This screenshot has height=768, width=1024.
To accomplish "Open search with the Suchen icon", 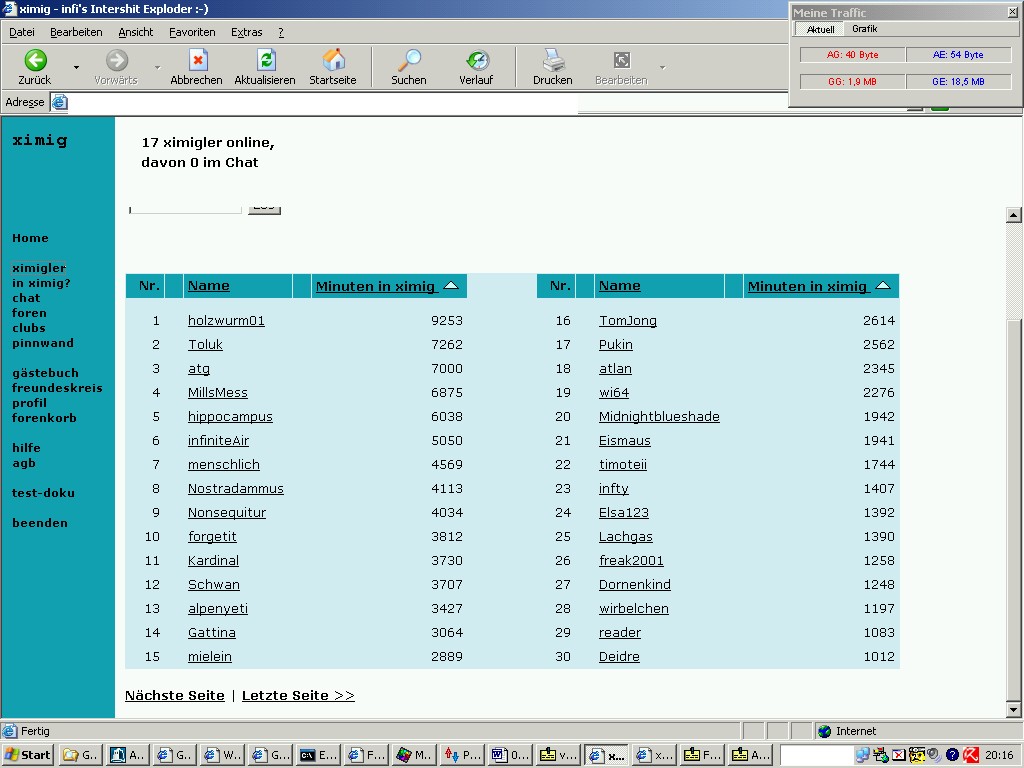I will pos(408,60).
